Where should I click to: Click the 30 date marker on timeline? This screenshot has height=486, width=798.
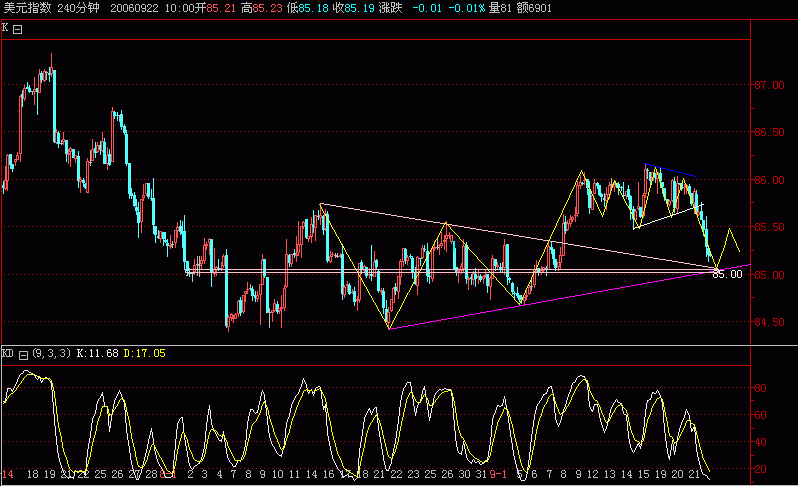(x=464, y=474)
